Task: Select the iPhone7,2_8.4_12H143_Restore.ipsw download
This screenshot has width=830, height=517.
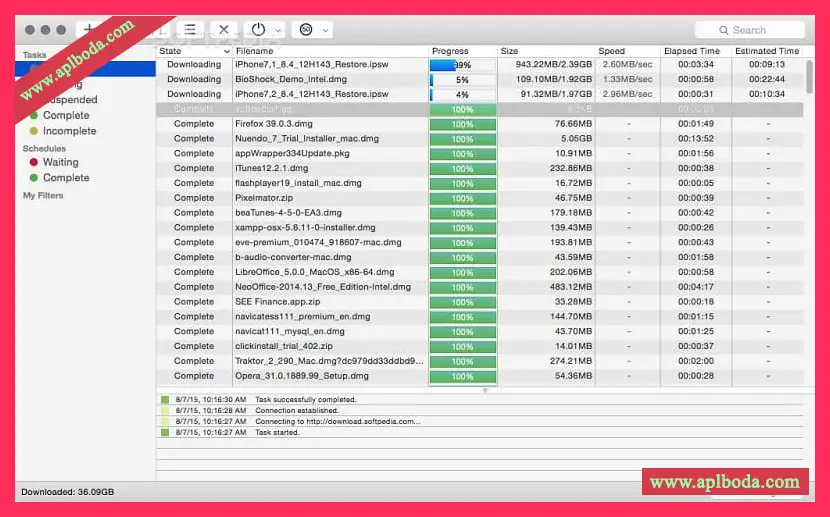Action: click(480, 94)
